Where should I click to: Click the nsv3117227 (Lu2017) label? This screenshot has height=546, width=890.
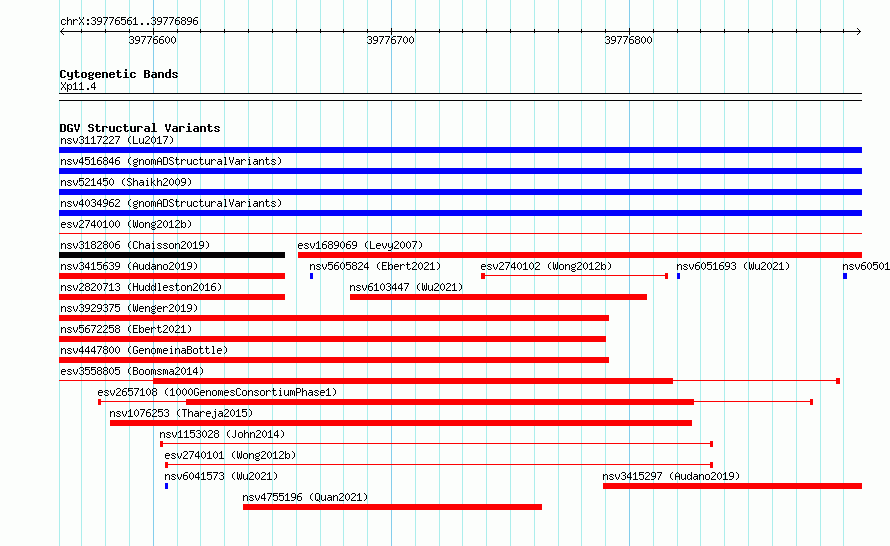coord(117,140)
